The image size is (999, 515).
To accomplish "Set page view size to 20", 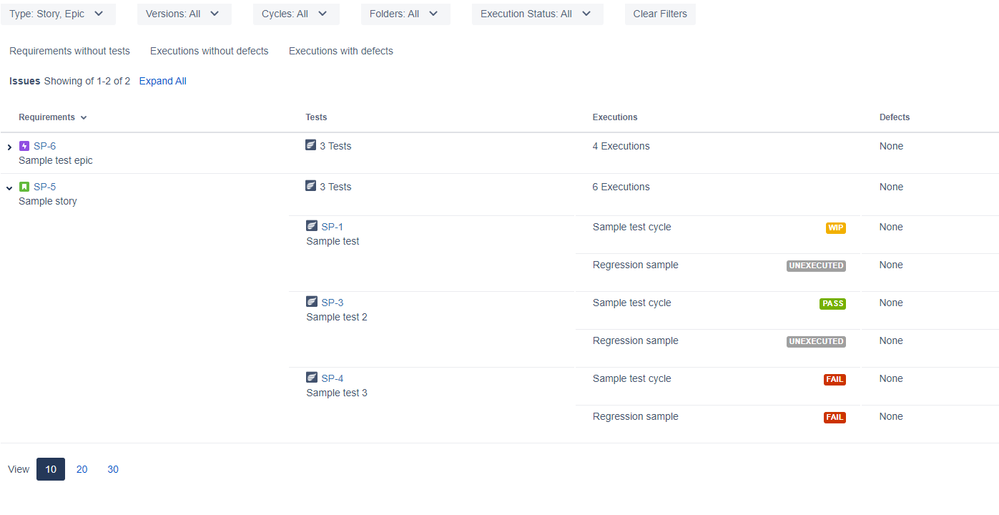I will pyautogui.click(x=82, y=469).
